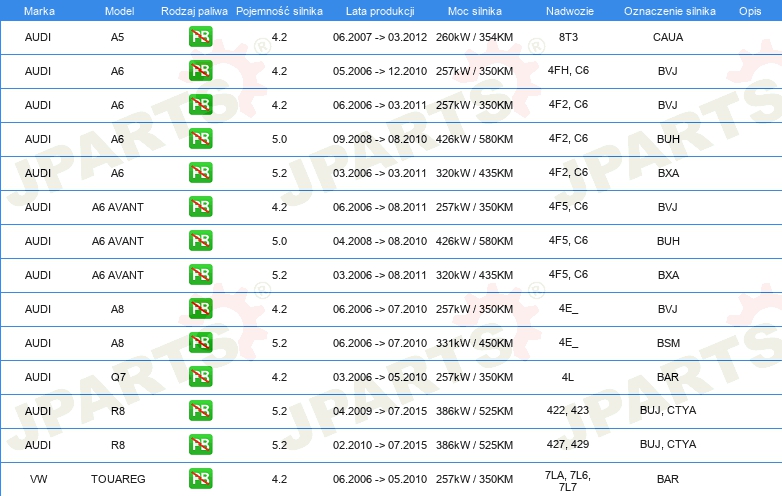Click the fuel icon in the Audi A8 5.2 row
This screenshot has height=496, width=782.
[x=200, y=343]
